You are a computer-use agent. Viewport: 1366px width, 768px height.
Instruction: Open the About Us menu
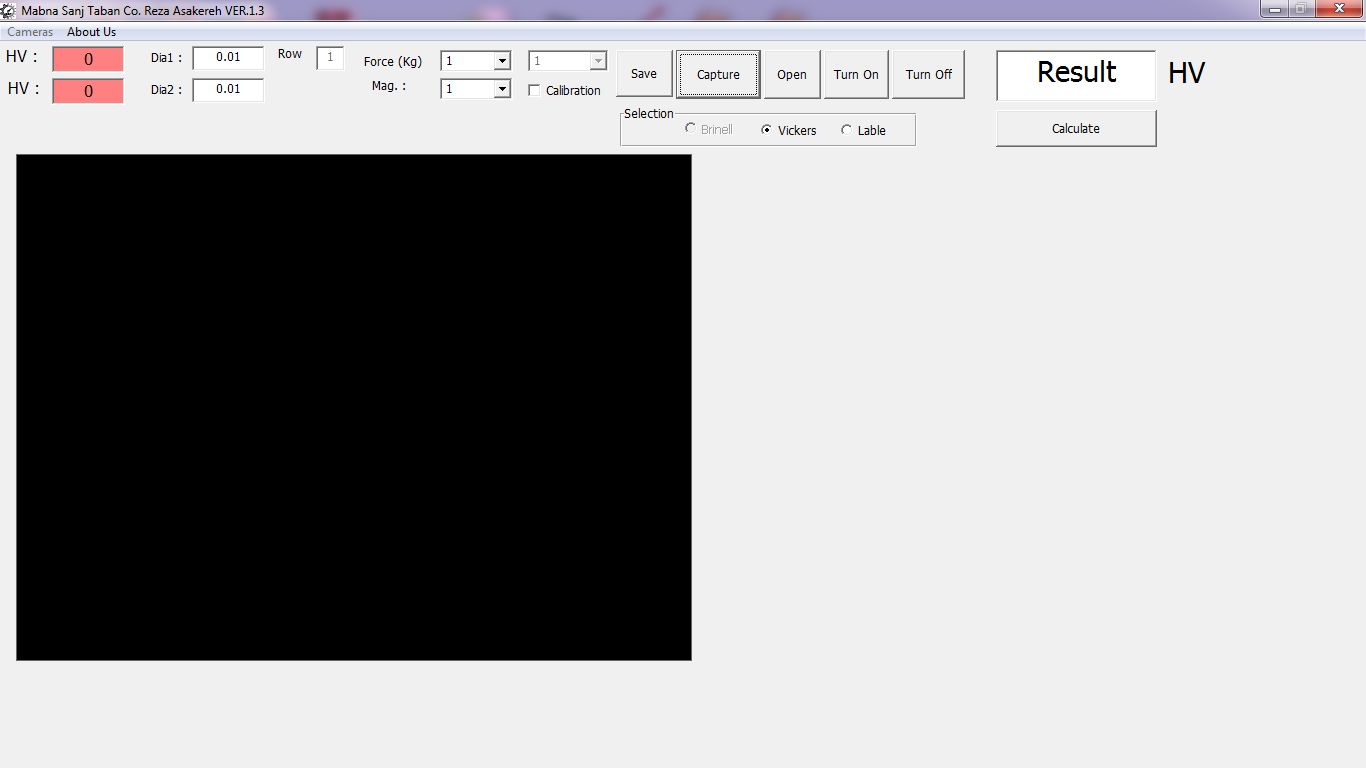point(92,32)
